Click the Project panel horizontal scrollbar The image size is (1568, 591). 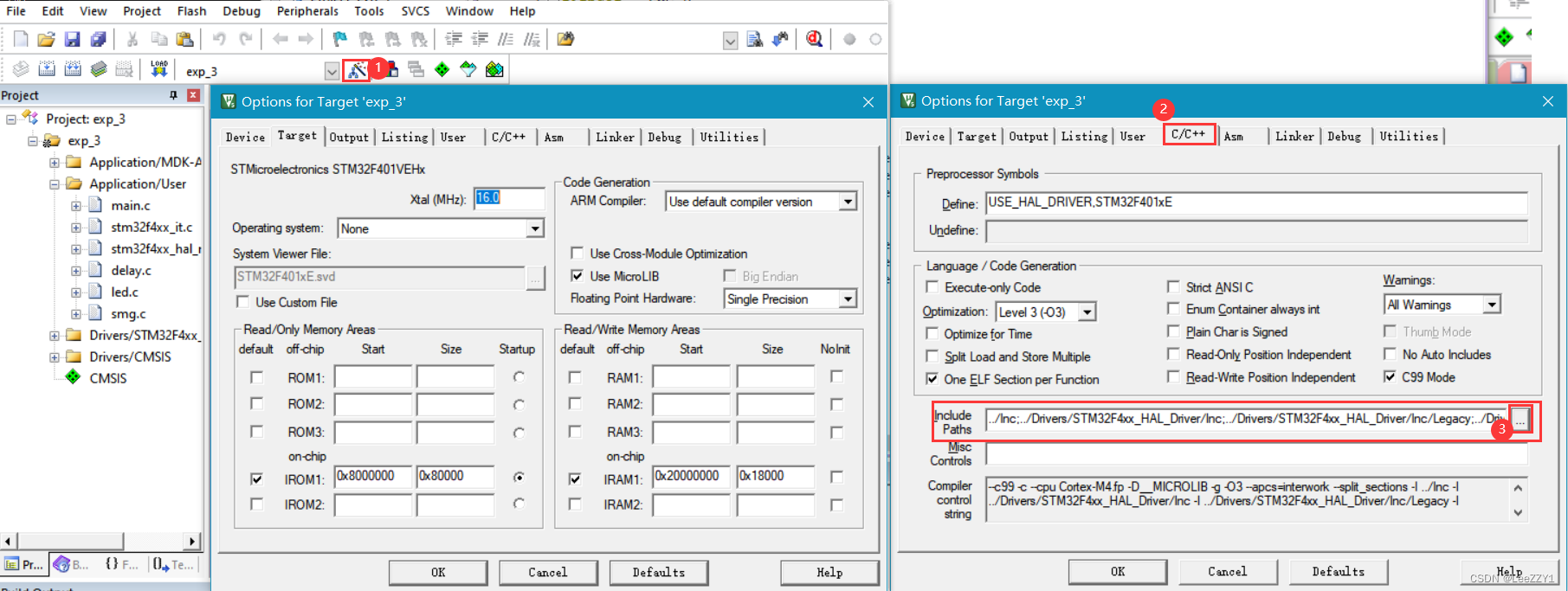click(100, 542)
